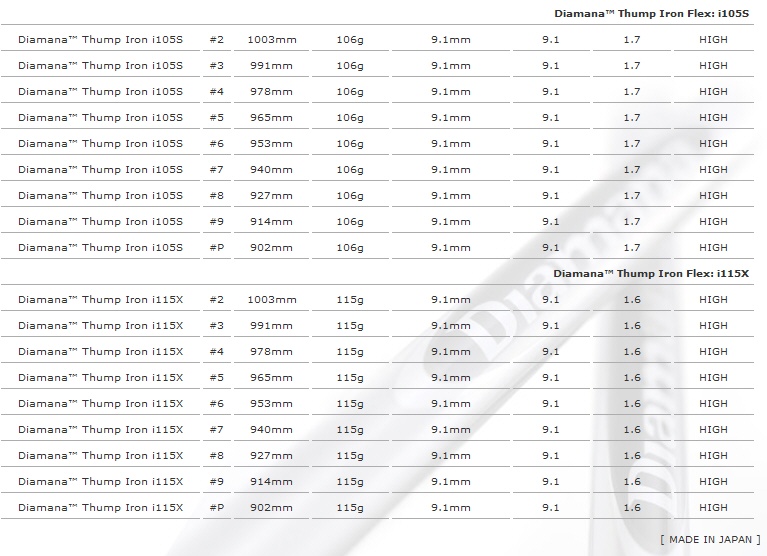Click the i105S row name for #P
The height and width of the screenshot is (556, 767).
click(x=100, y=247)
